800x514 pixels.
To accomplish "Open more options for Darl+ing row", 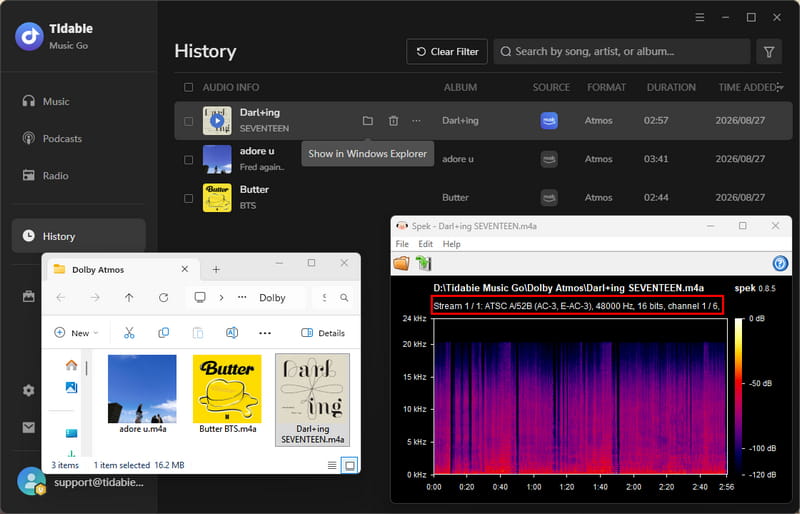I will pos(416,121).
